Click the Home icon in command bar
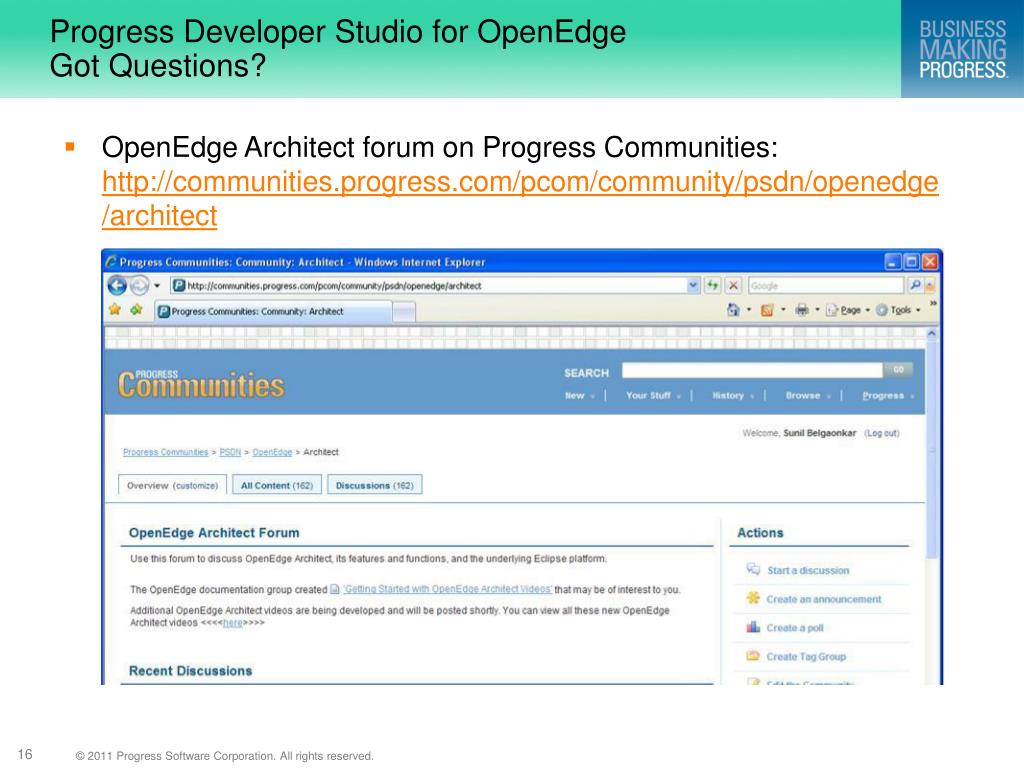The height and width of the screenshot is (768, 1024). [x=733, y=310]
